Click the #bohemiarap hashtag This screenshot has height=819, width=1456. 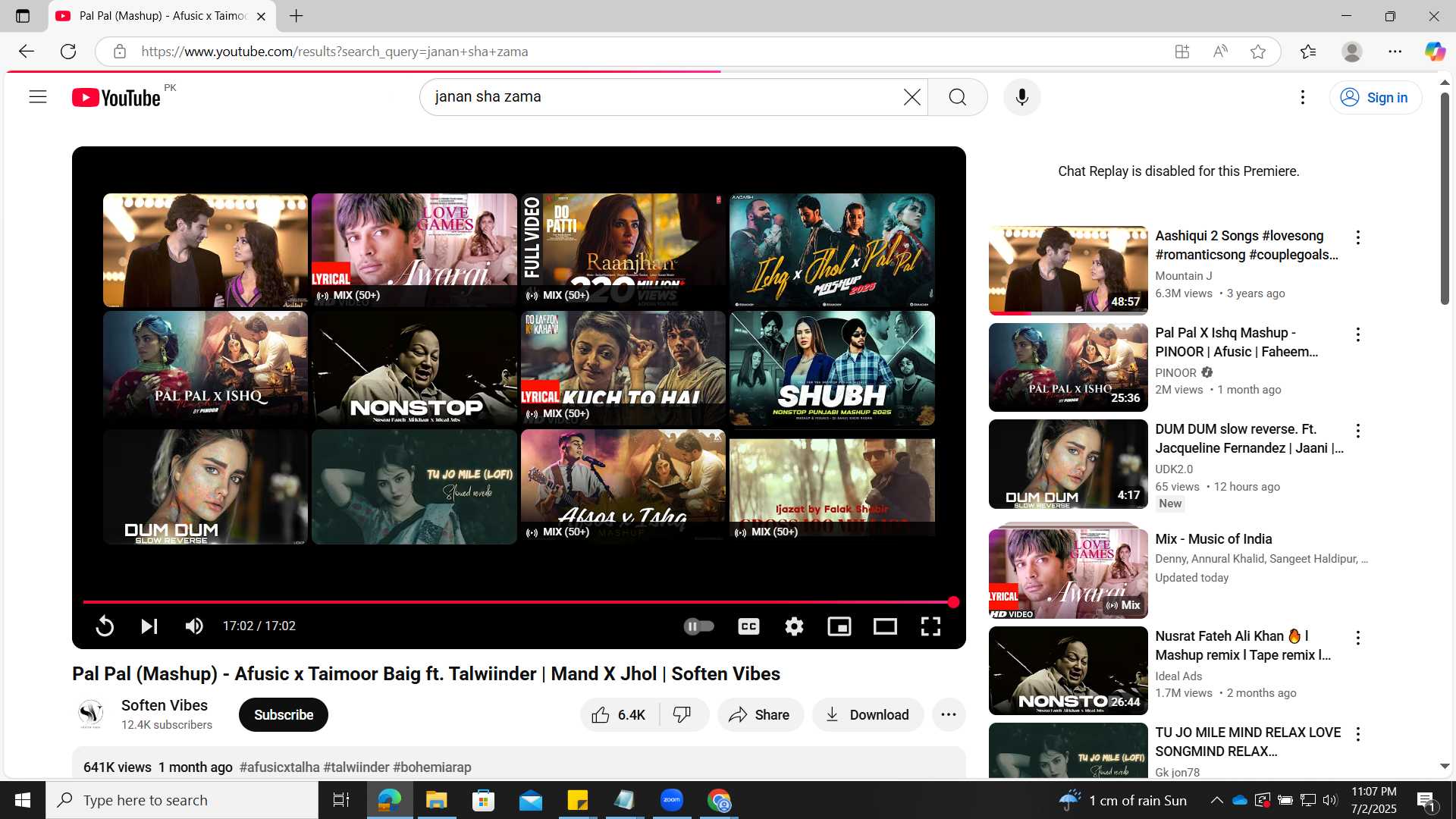click(x=432, y=767)
